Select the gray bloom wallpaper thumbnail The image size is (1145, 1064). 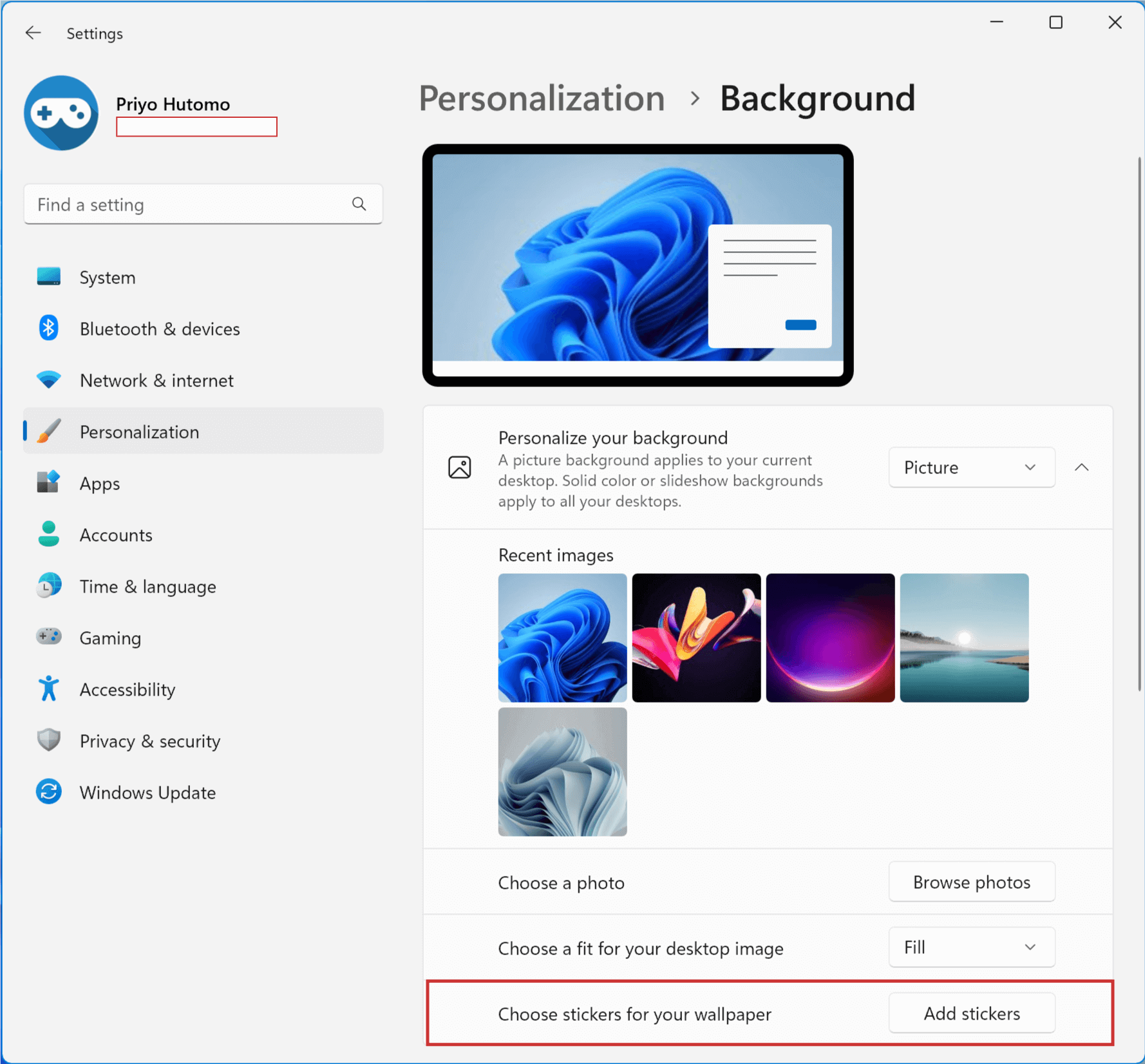562,772
